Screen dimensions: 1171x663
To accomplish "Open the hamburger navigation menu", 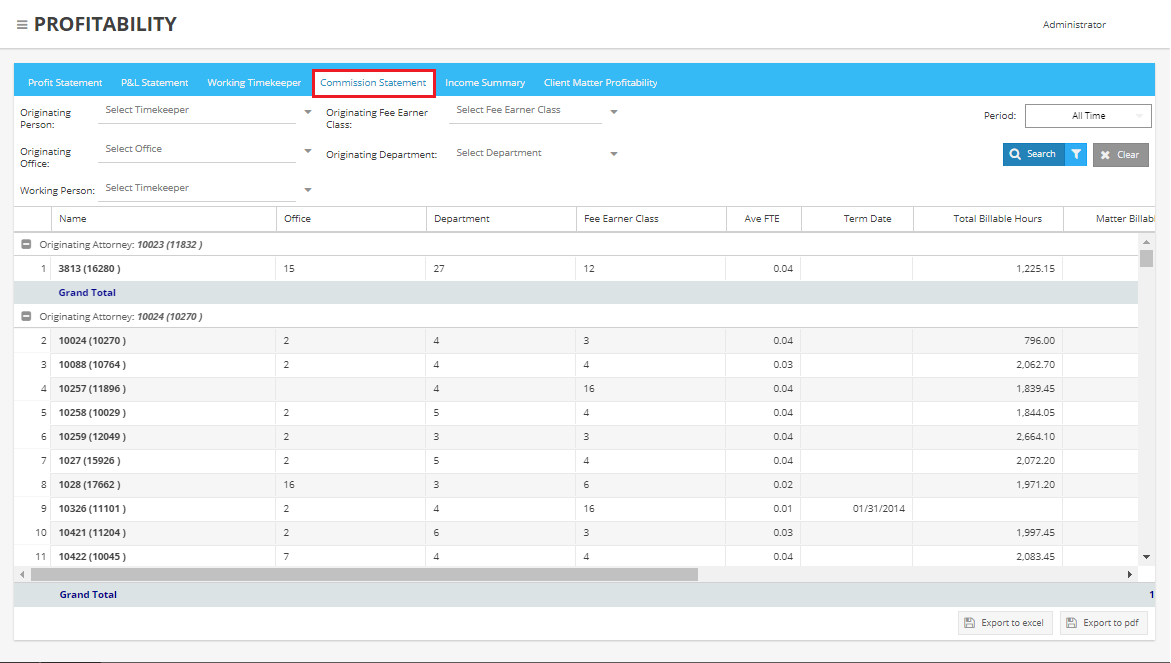I will click(x=22, y=25).
